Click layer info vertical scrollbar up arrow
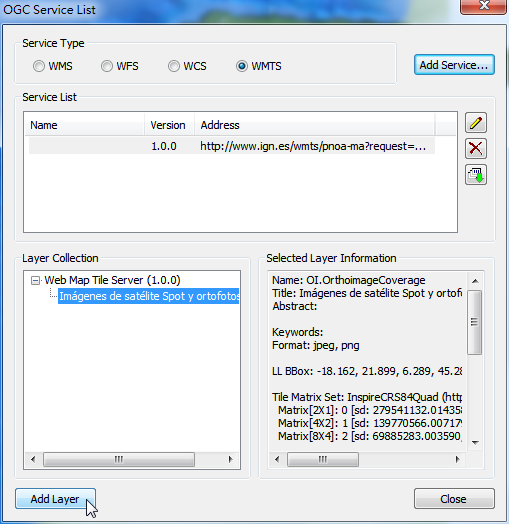Viewport: 509px width, 524px height. tap(475, 281)
